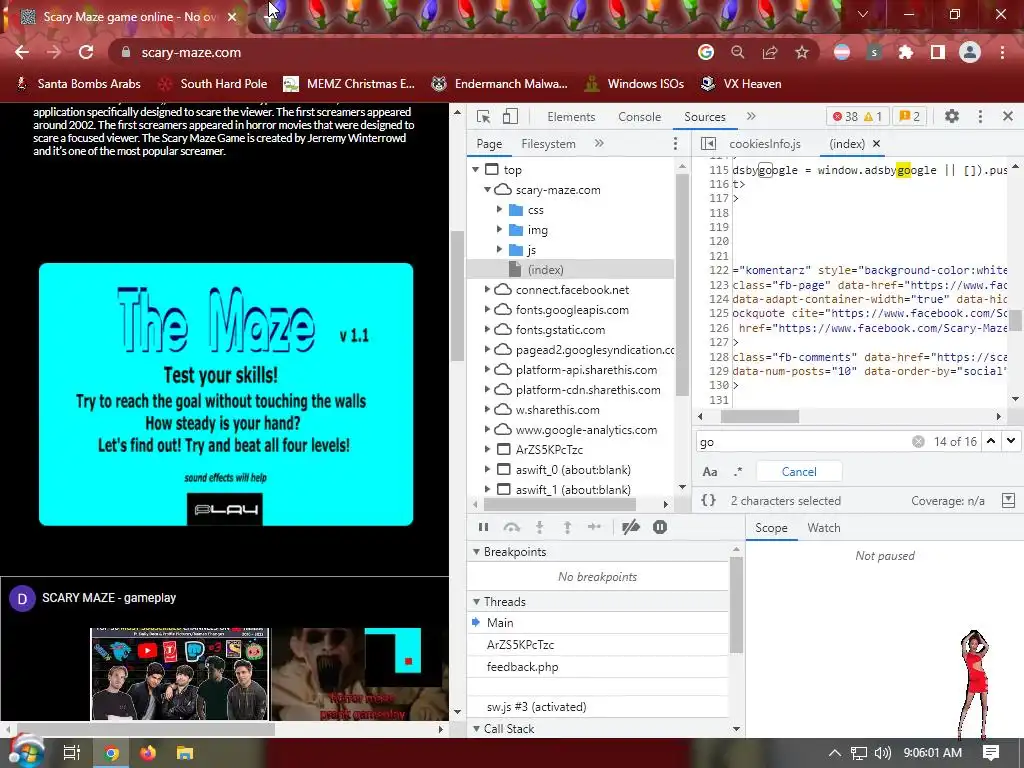
Task: Open Firefox from the taskbar
Action: pos(148,753)
